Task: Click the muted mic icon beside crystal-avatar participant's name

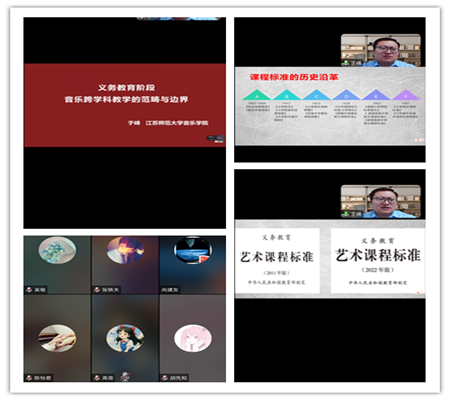Action: (29, 290)
